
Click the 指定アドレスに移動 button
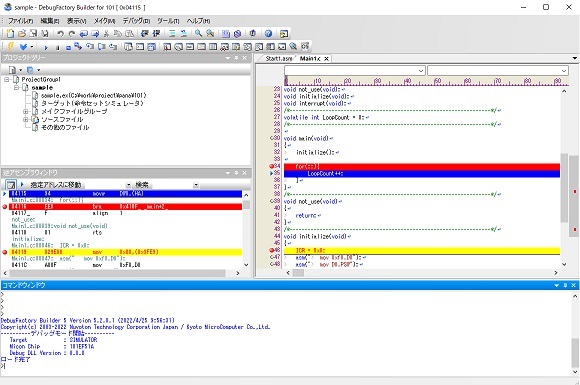click(x=55, y=185)
